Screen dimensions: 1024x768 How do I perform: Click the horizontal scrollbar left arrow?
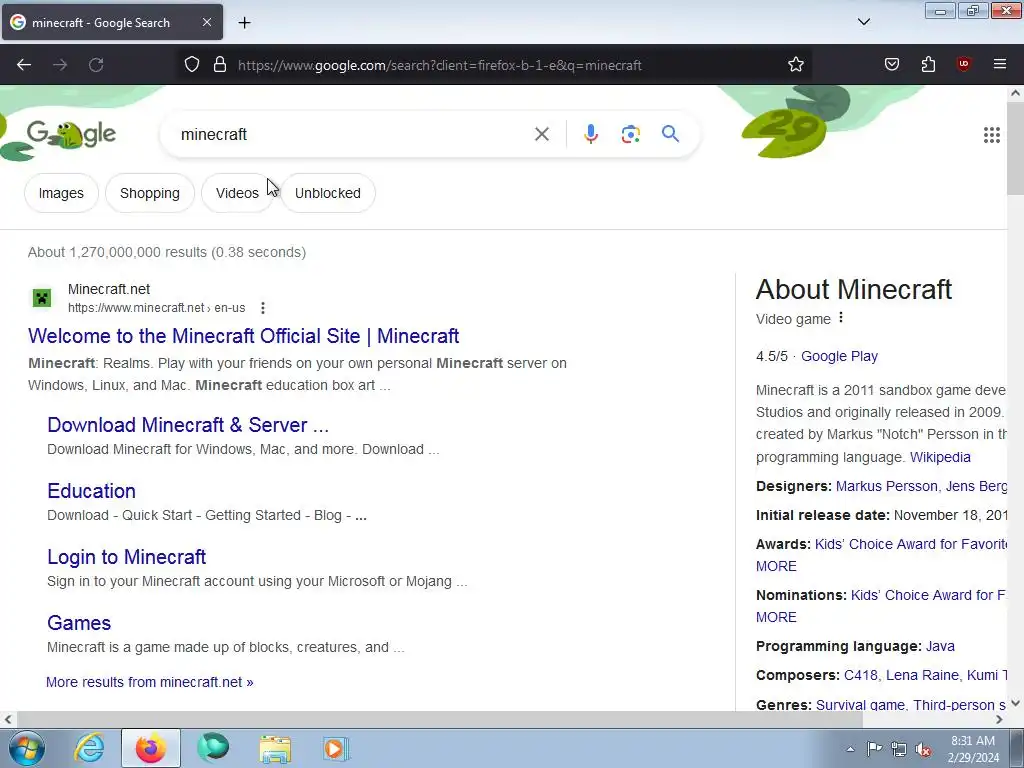coord(7,719)
